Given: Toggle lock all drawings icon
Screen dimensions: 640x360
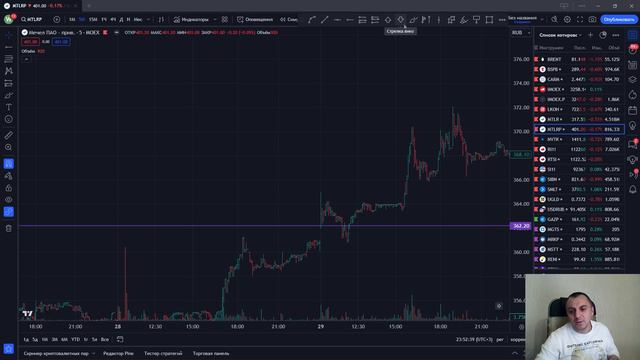Looking at the screenshot, I should tap(9, 188).
